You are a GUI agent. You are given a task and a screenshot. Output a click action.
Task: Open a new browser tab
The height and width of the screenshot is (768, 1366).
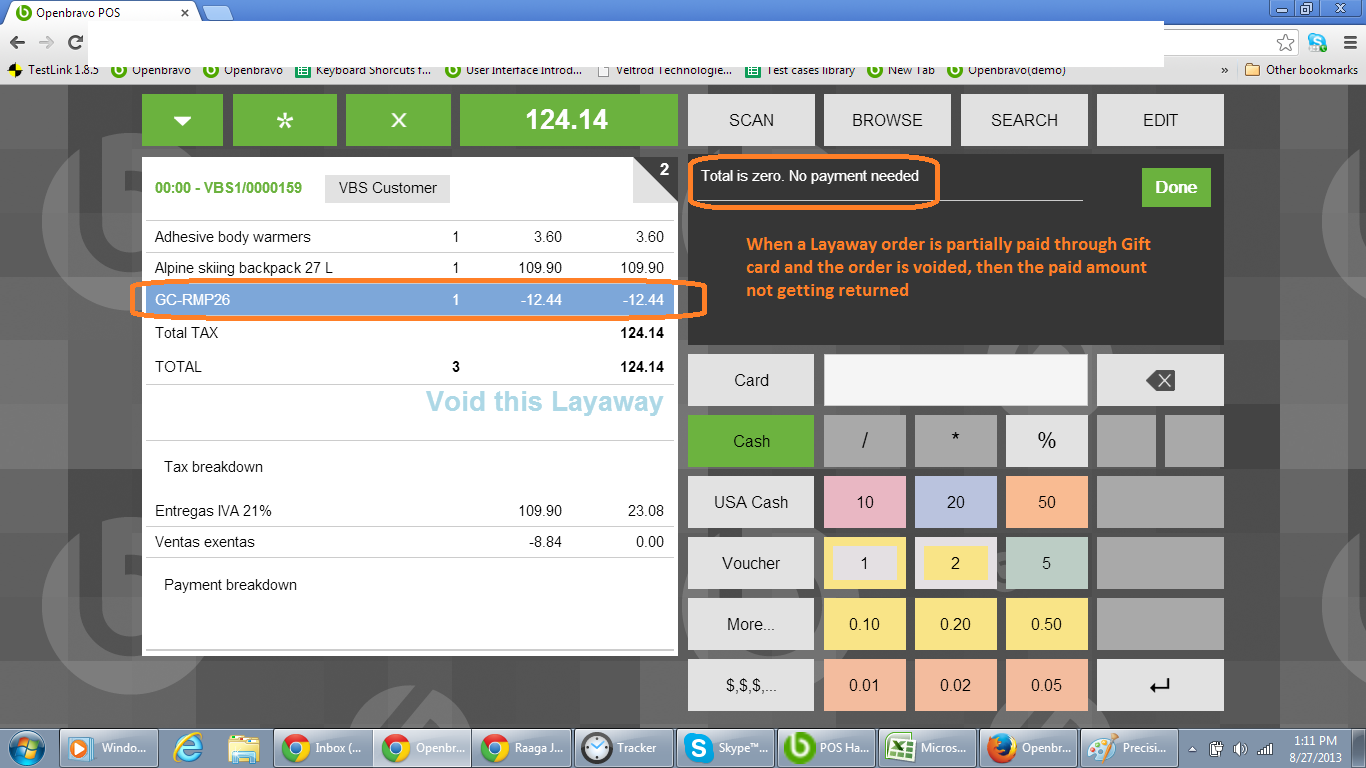218,13
